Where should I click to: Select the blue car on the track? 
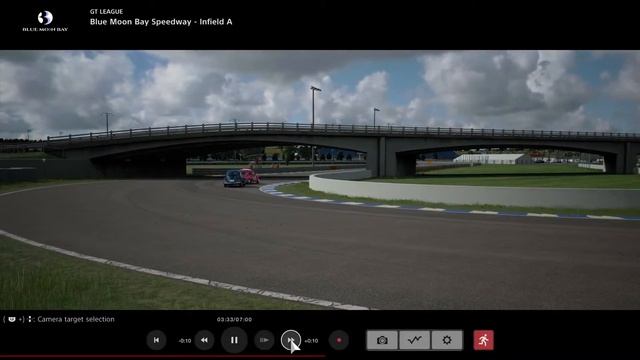tap(234, 178)
